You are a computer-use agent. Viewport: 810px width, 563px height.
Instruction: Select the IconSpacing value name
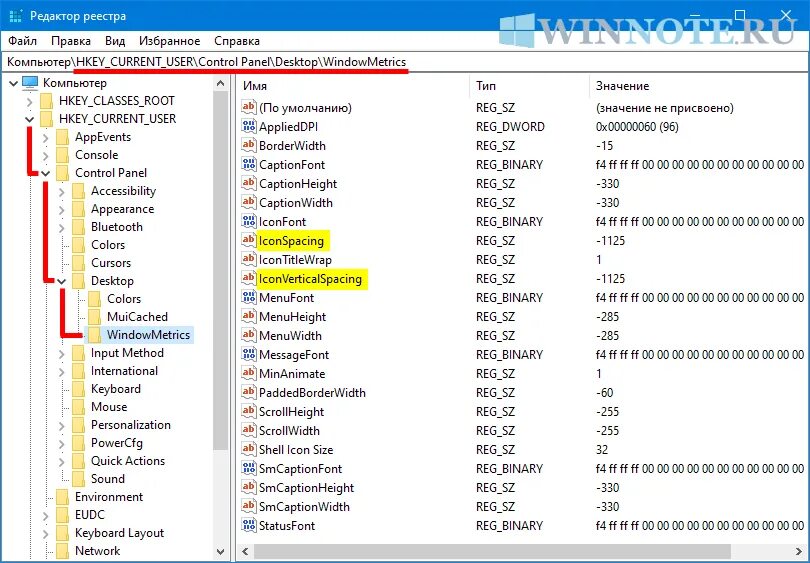click(291, 241)
